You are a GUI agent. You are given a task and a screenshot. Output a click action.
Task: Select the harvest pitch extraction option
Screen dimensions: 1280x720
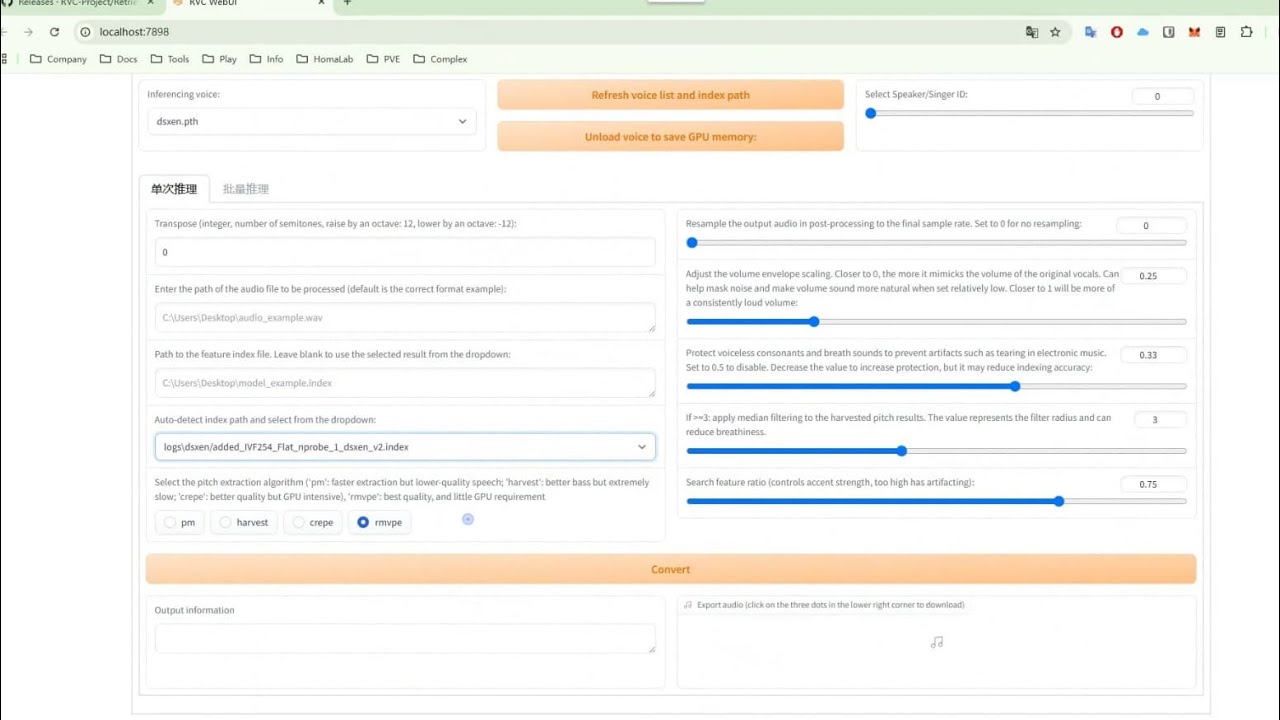[x=244, y=522]
